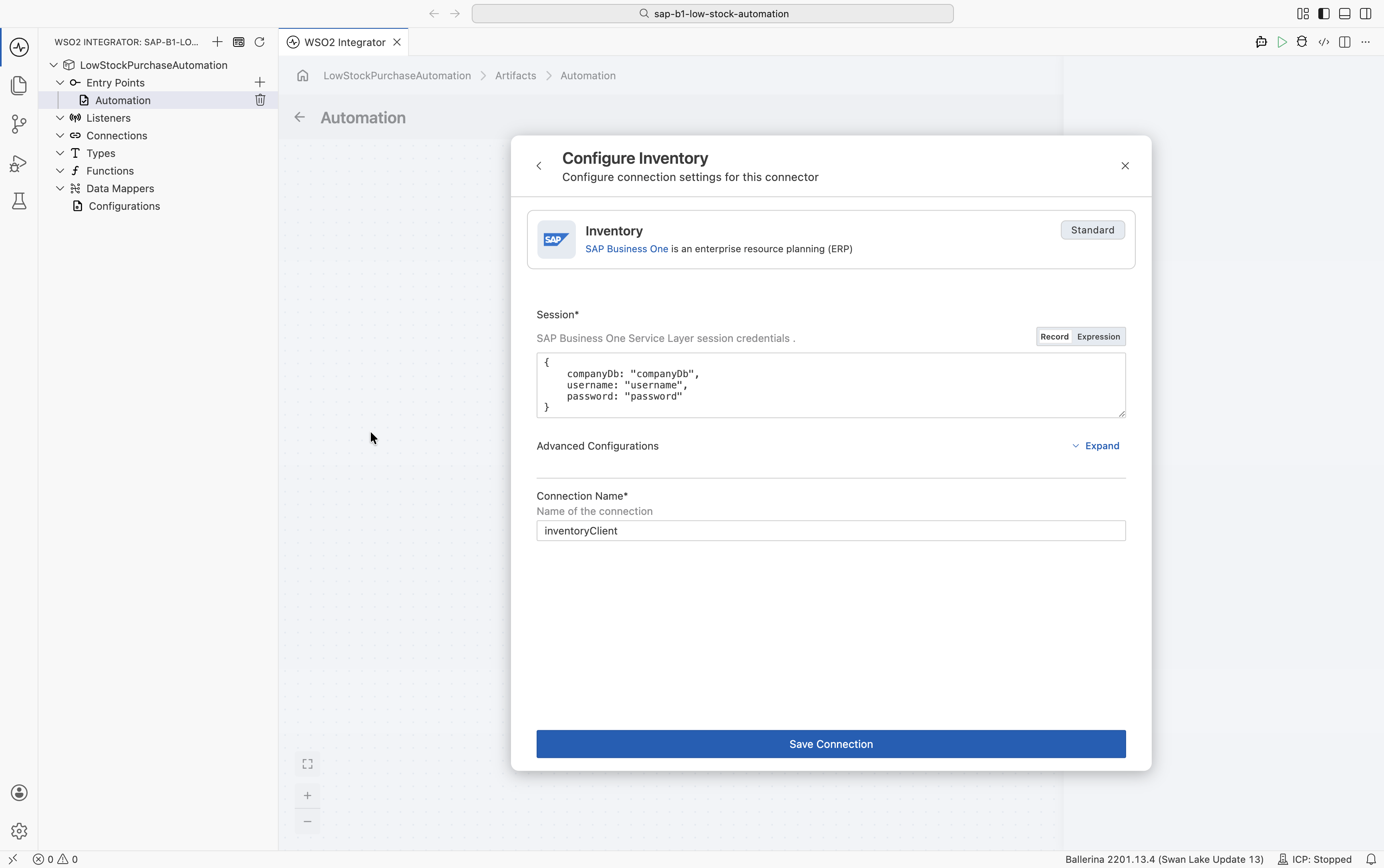Image resolution: width=1384 pixels, height=868 pixels.
Task: Click the home icon in breadcrumb
Action: [x=302, y=76]
